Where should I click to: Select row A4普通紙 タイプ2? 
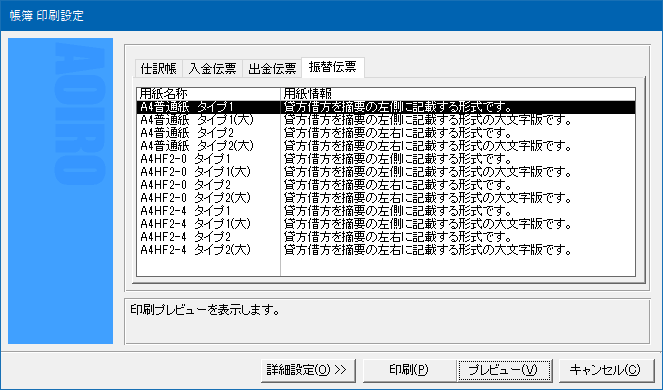pos(386,133)
